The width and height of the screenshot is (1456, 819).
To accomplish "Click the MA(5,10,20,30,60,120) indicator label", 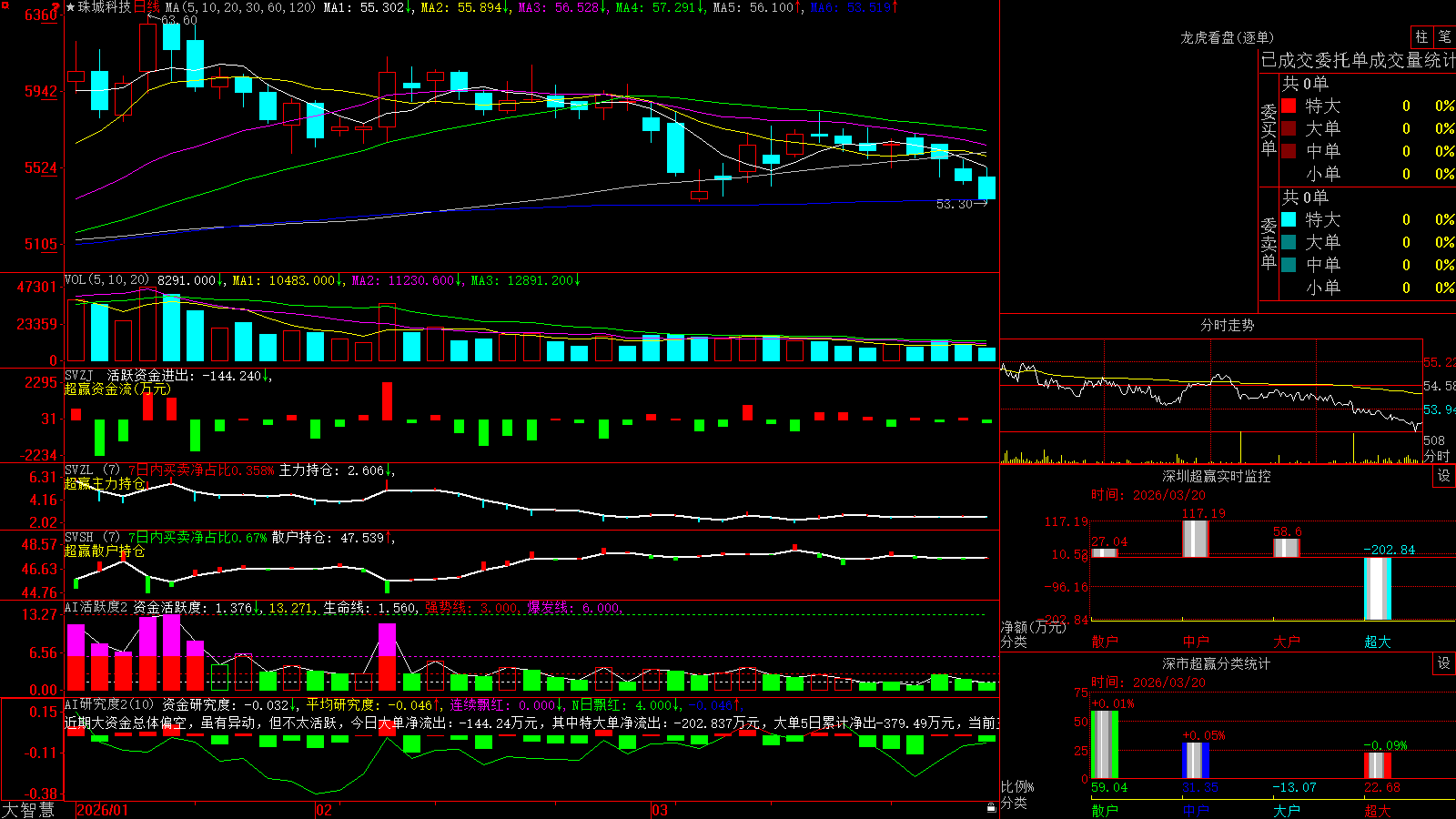I will [x=242, y=7].
